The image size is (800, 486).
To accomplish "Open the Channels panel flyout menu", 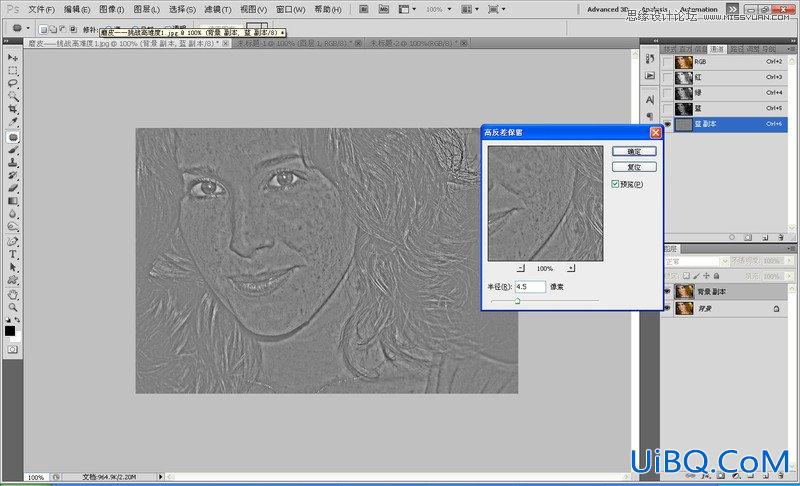I will tap(790, 49).
